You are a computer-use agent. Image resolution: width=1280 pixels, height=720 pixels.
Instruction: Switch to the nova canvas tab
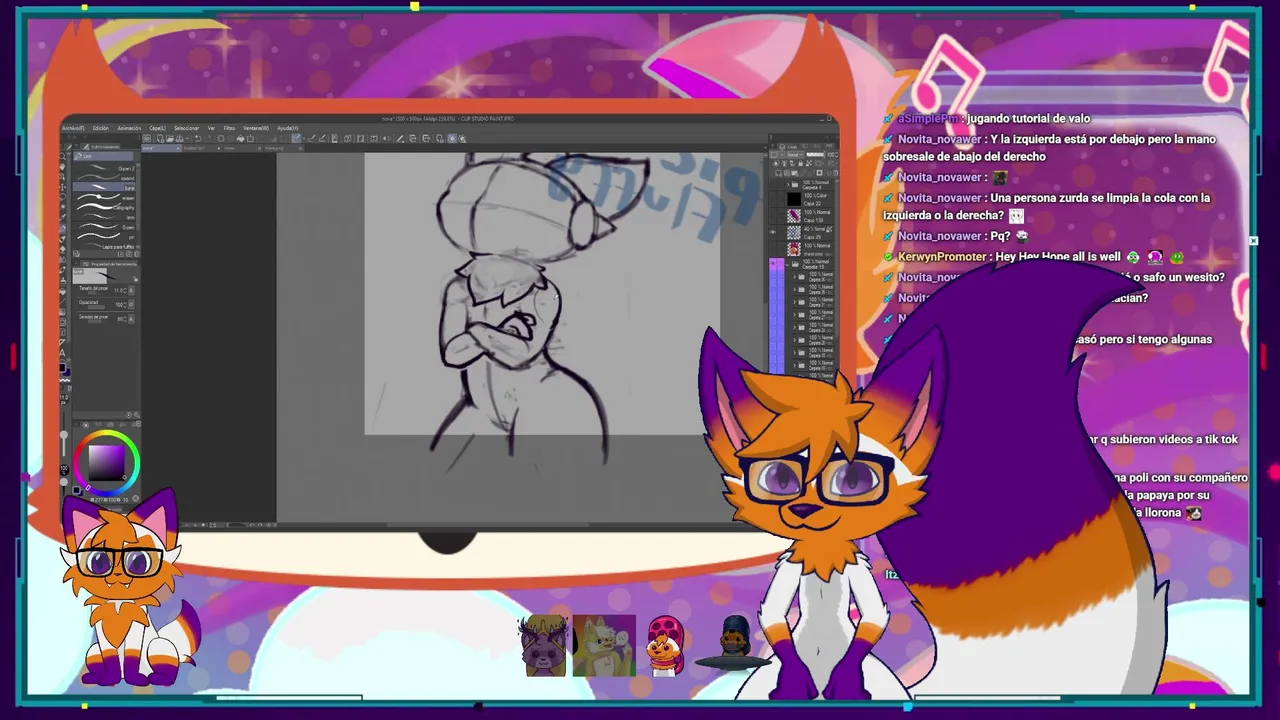(x=161, y=148)
